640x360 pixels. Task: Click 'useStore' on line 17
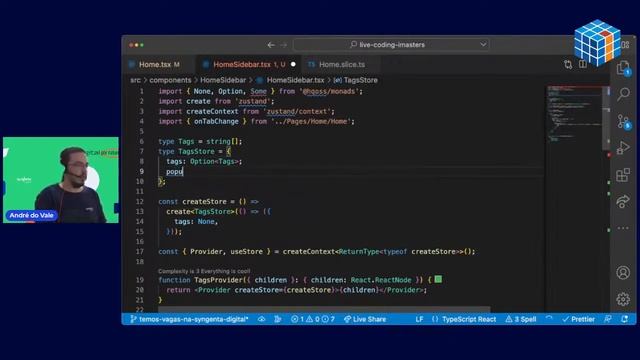point(247,251)
